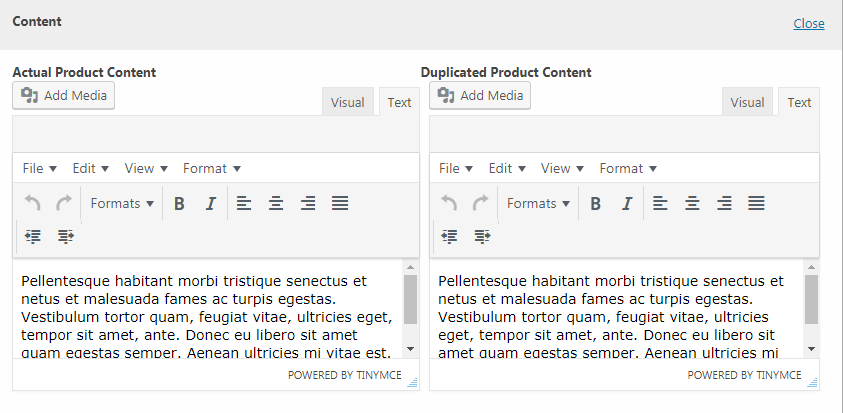Click Add Media button for Actual Product Content
The width and height of the screenshot is (843, 413).
pyautogui.click(x=65, y=96)
